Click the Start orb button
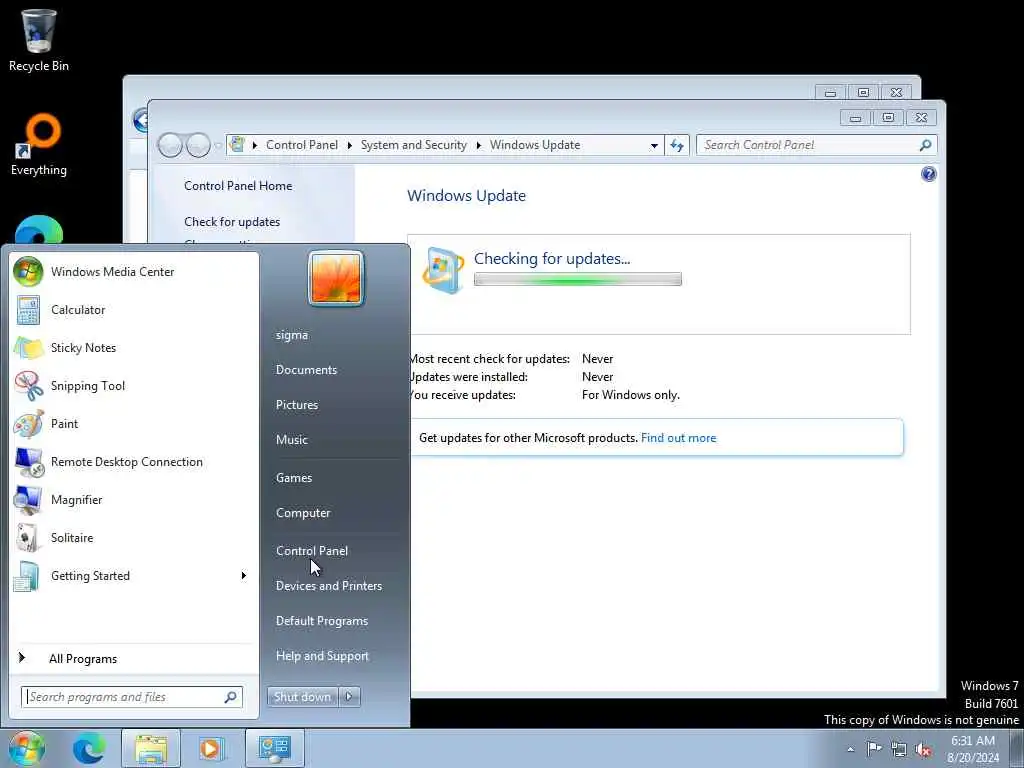This screenshot has height=768, width=1024. (x=27, y=748)
